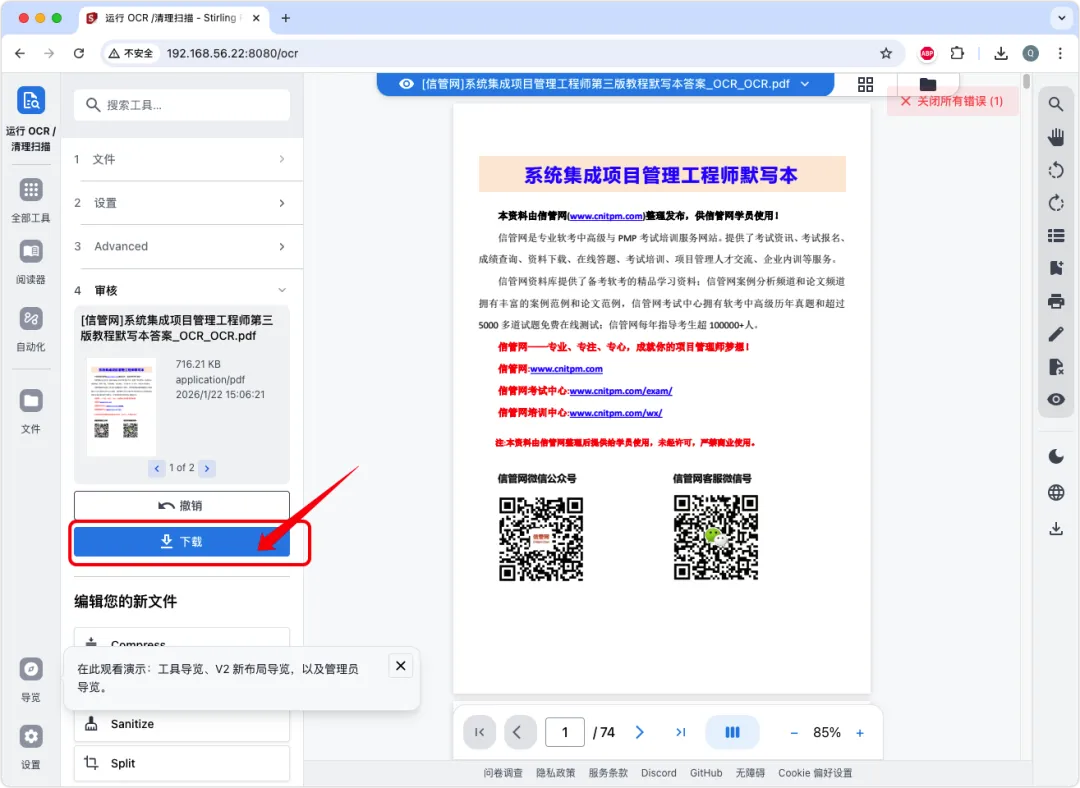This screenshot has width=1080, height=788.
Task: Open a new browser tab
Action: (286, 18)
